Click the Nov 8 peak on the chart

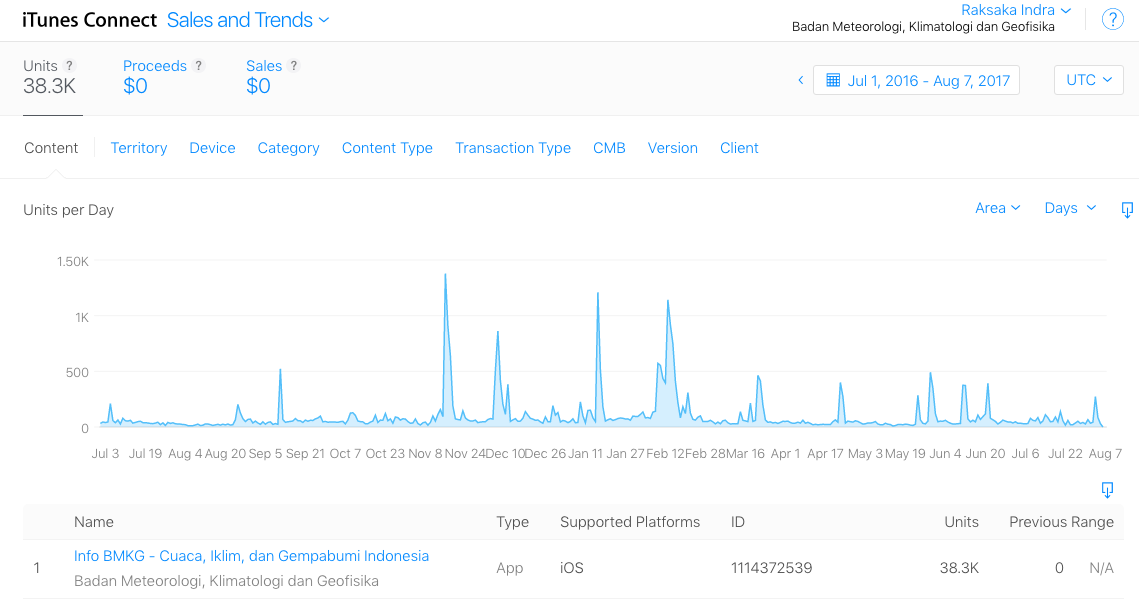coord(445,275)
